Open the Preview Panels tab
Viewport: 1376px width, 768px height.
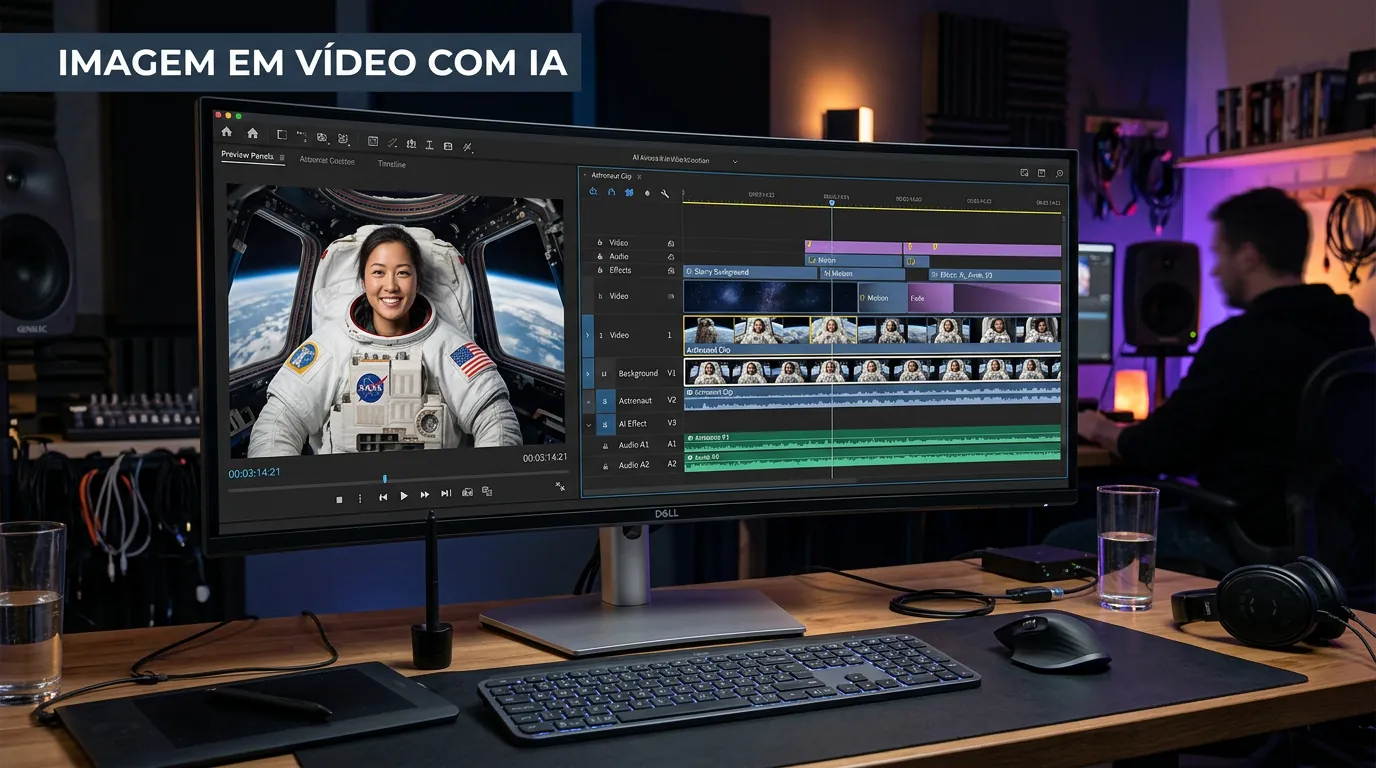pos(247,155)
